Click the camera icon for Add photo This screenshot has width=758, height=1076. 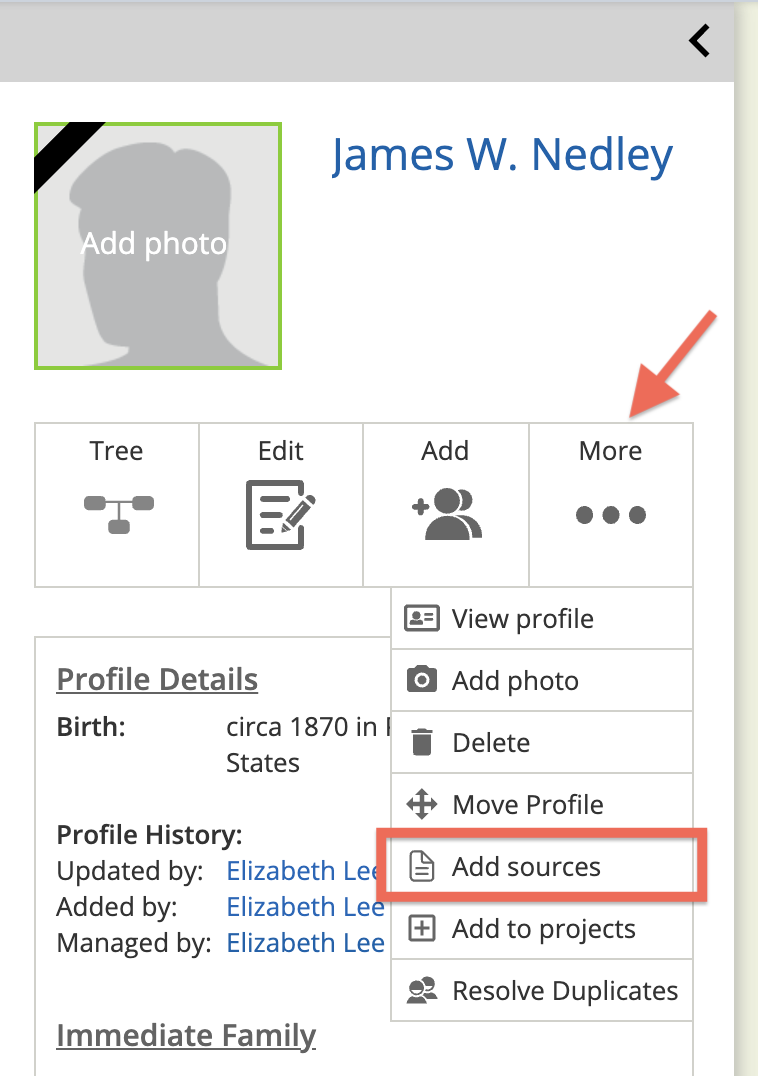(x=422, y=681)
